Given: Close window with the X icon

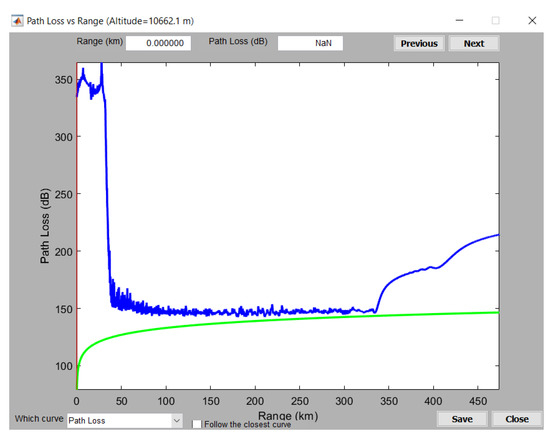Looking at the screenshot, I should [x=532, y=21].
